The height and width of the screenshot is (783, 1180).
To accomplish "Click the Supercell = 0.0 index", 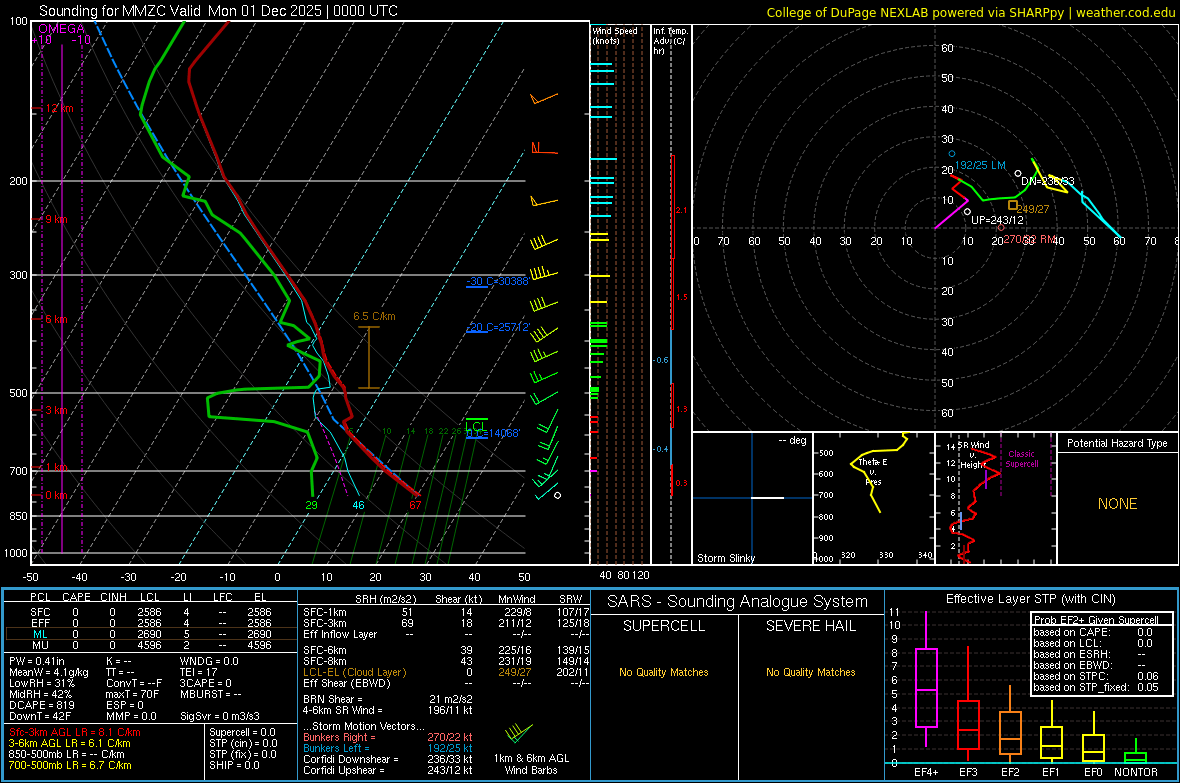I will click(x=242, y=732).
